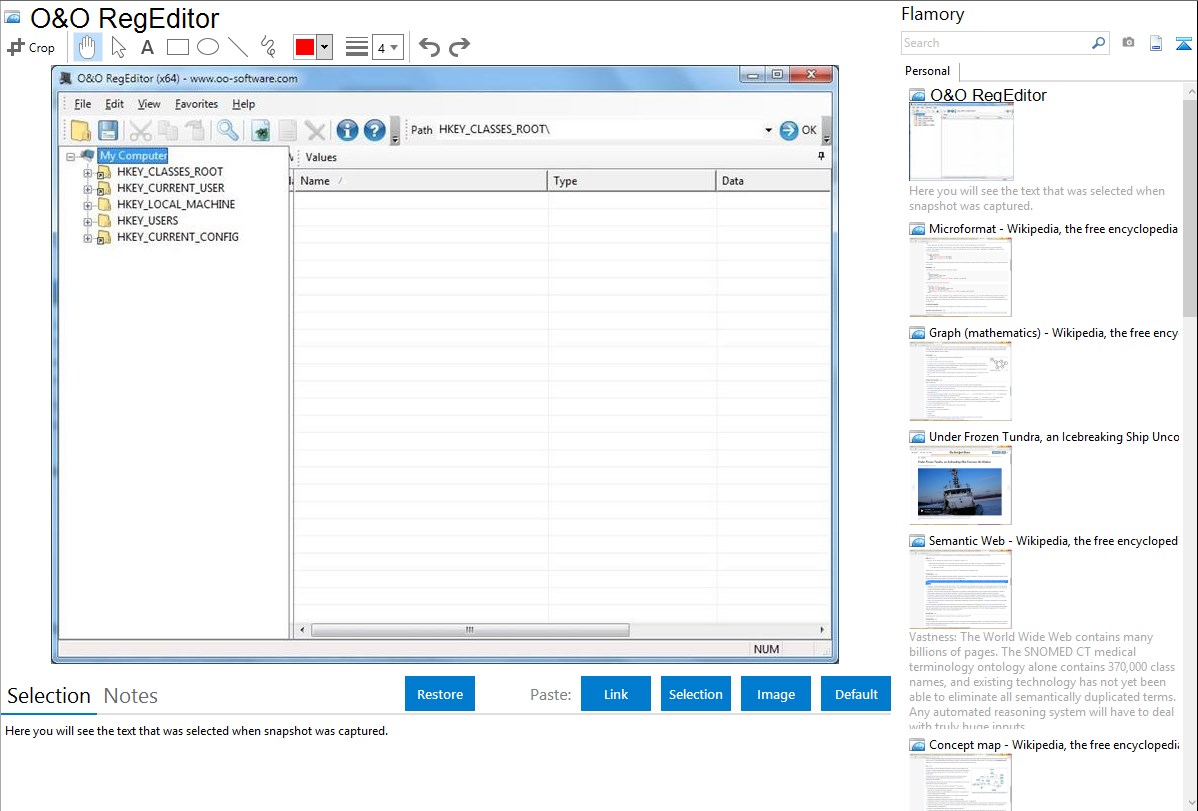This screenshot has width=1198, height=811.
Task: Select HKEY_USERS in the tree
Action: pos(147,220)
